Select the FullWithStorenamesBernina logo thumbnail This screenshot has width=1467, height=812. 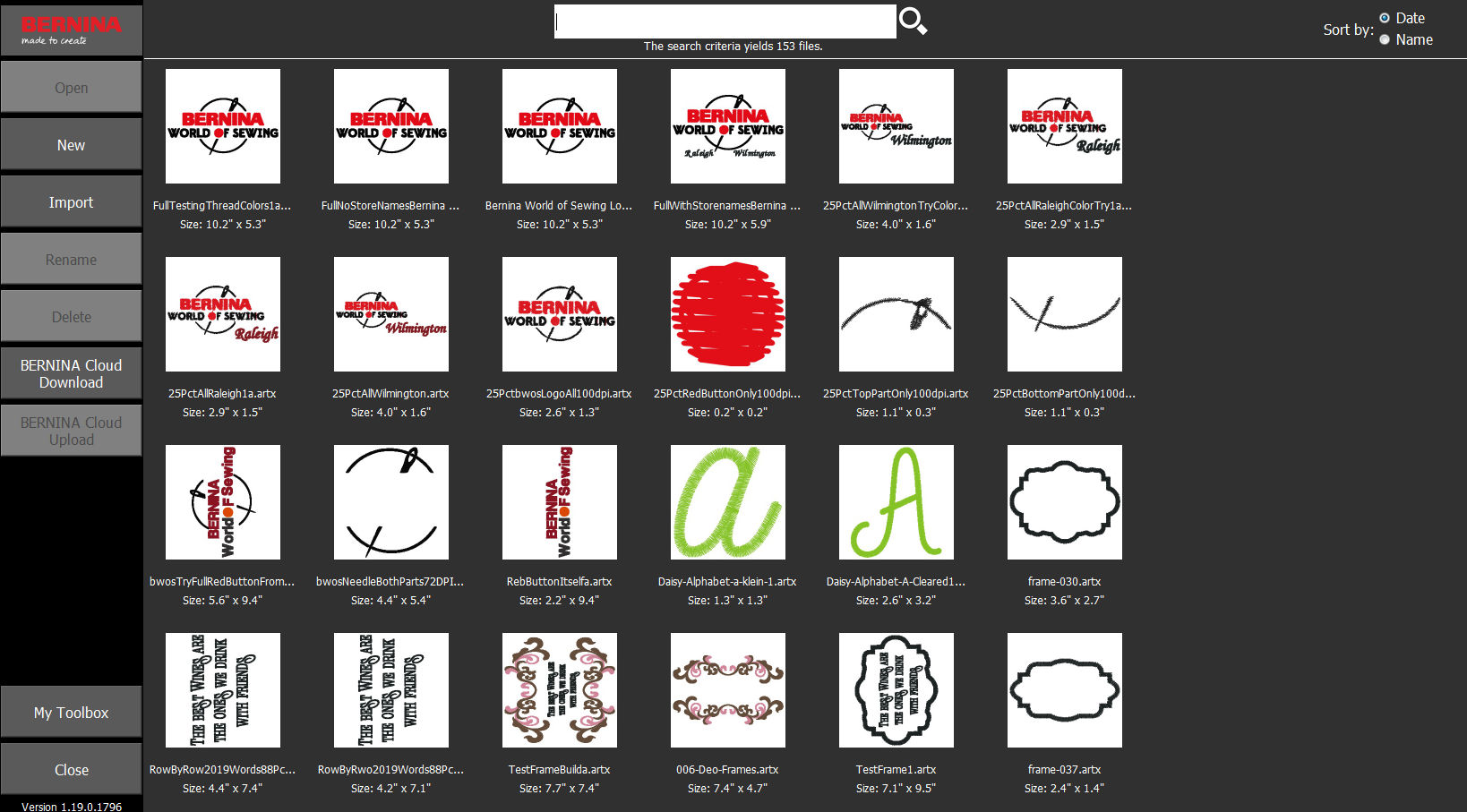728,126
